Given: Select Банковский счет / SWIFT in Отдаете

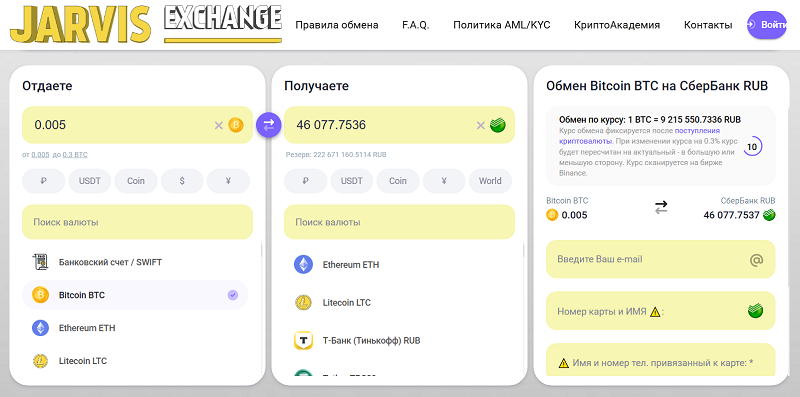Looking at the screenshot, I should click(135, 262).
